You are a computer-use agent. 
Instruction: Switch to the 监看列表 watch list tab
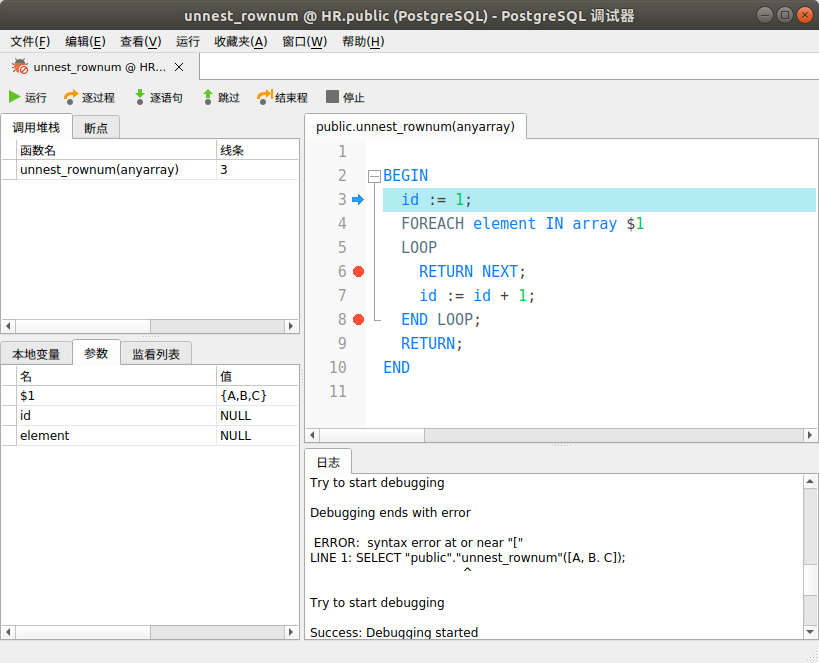[155, 353]
